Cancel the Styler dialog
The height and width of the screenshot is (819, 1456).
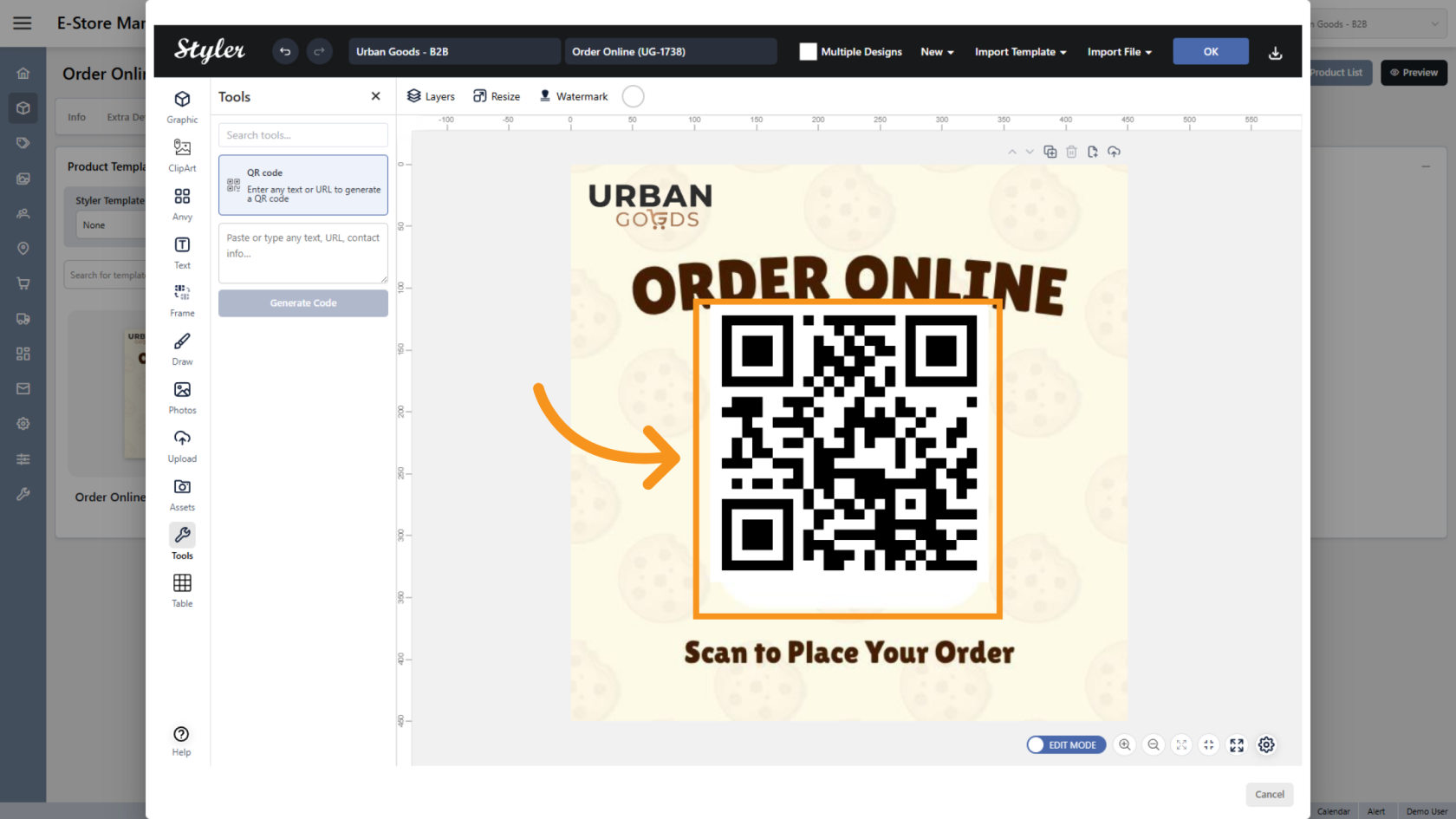[x=1270, y=795]
